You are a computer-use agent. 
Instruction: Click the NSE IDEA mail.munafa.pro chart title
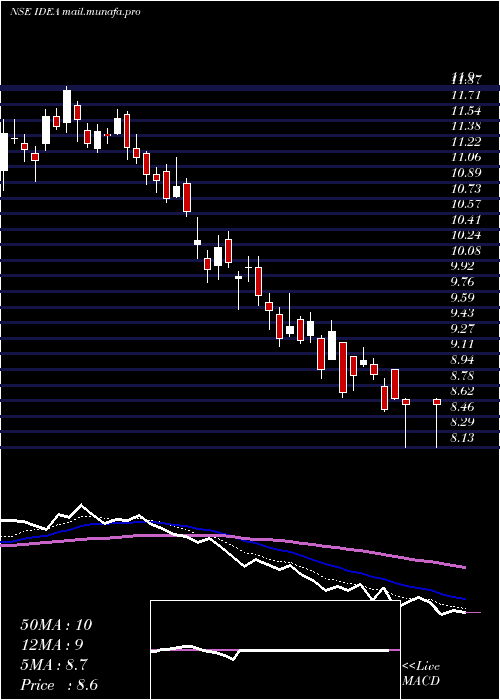pyautogui.click(x=75, y=12)
